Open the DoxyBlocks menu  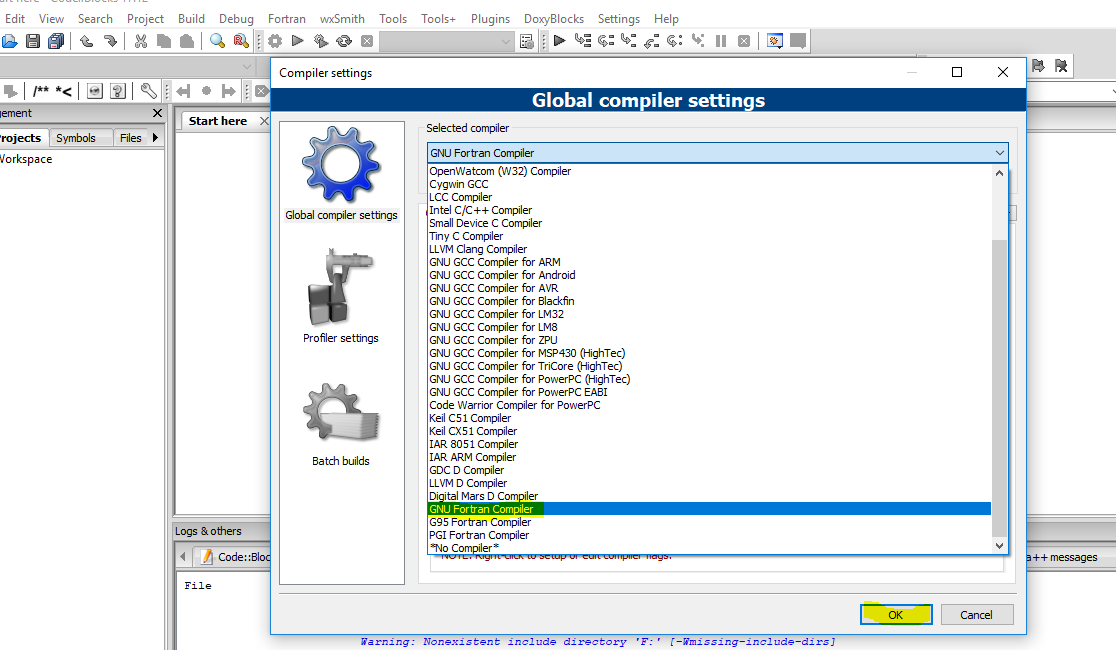coord(554,19)
